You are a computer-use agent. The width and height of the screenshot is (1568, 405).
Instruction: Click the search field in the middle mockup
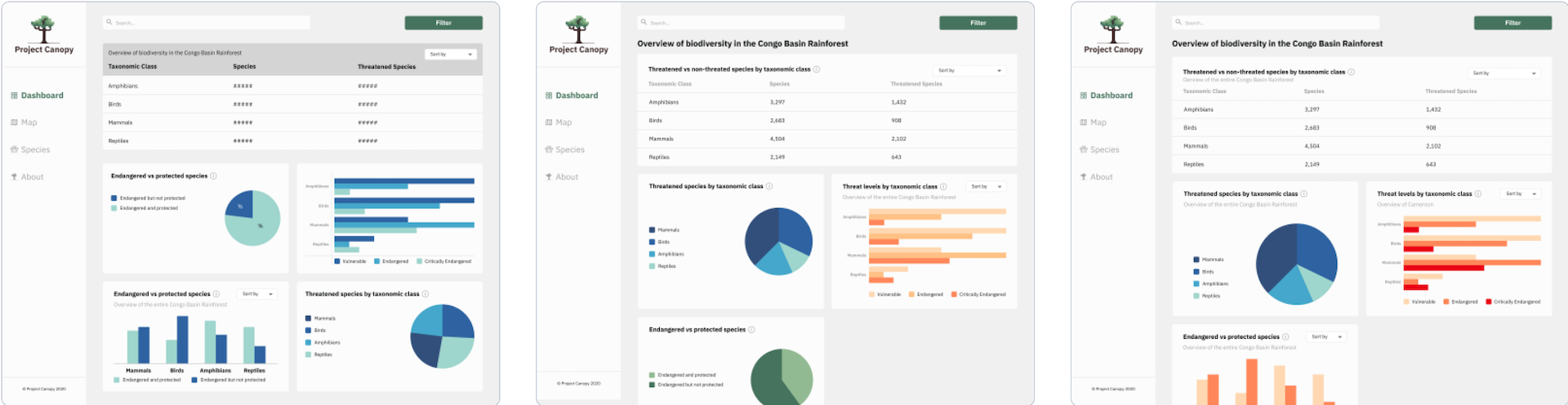coord(742,23)
